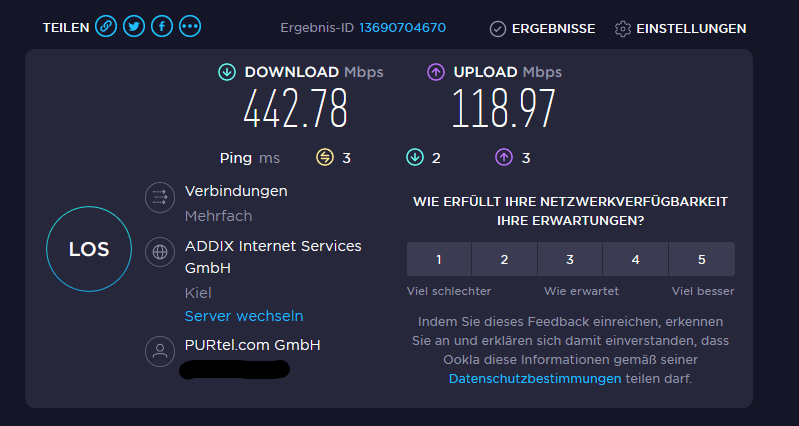Copy share link via the link icon
Viewport: 799px width, 426px height.
pos(106,26)
